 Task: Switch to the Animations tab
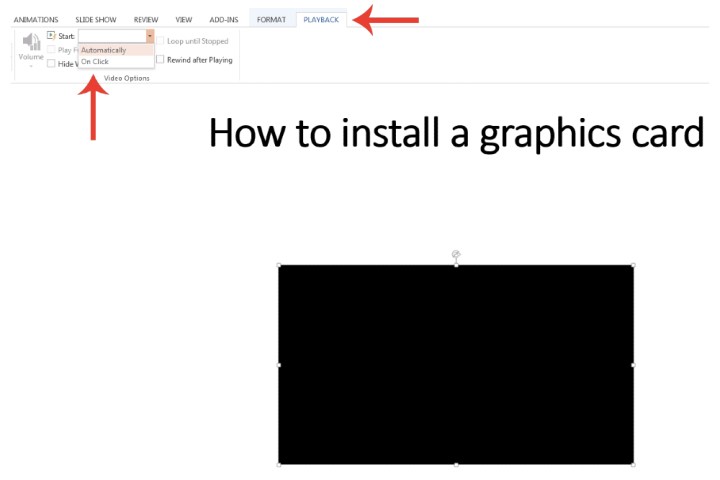point(36,20)
